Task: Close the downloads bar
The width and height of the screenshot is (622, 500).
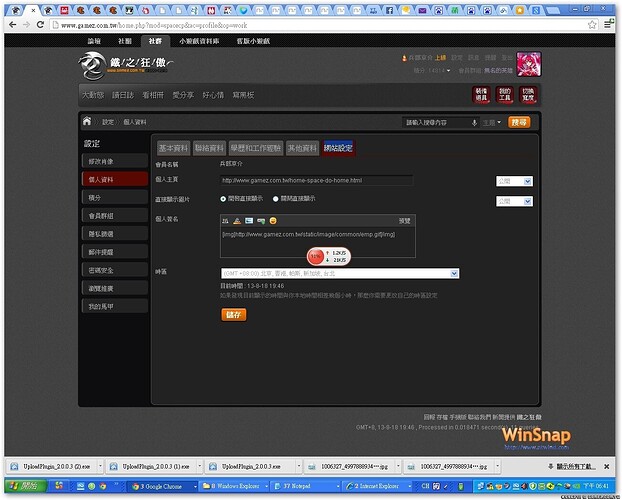Action: coord(607,467)
